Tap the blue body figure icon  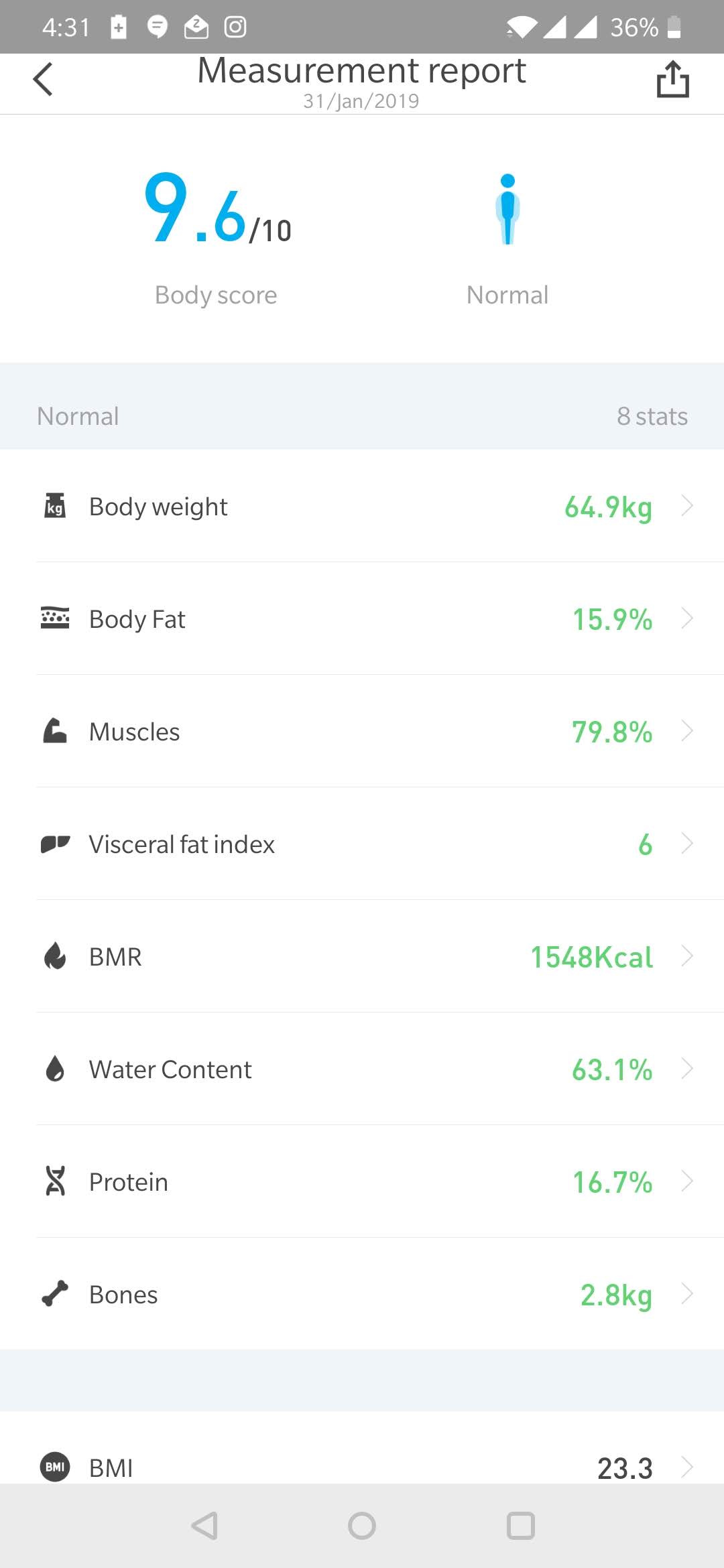(x=507, y=209)
